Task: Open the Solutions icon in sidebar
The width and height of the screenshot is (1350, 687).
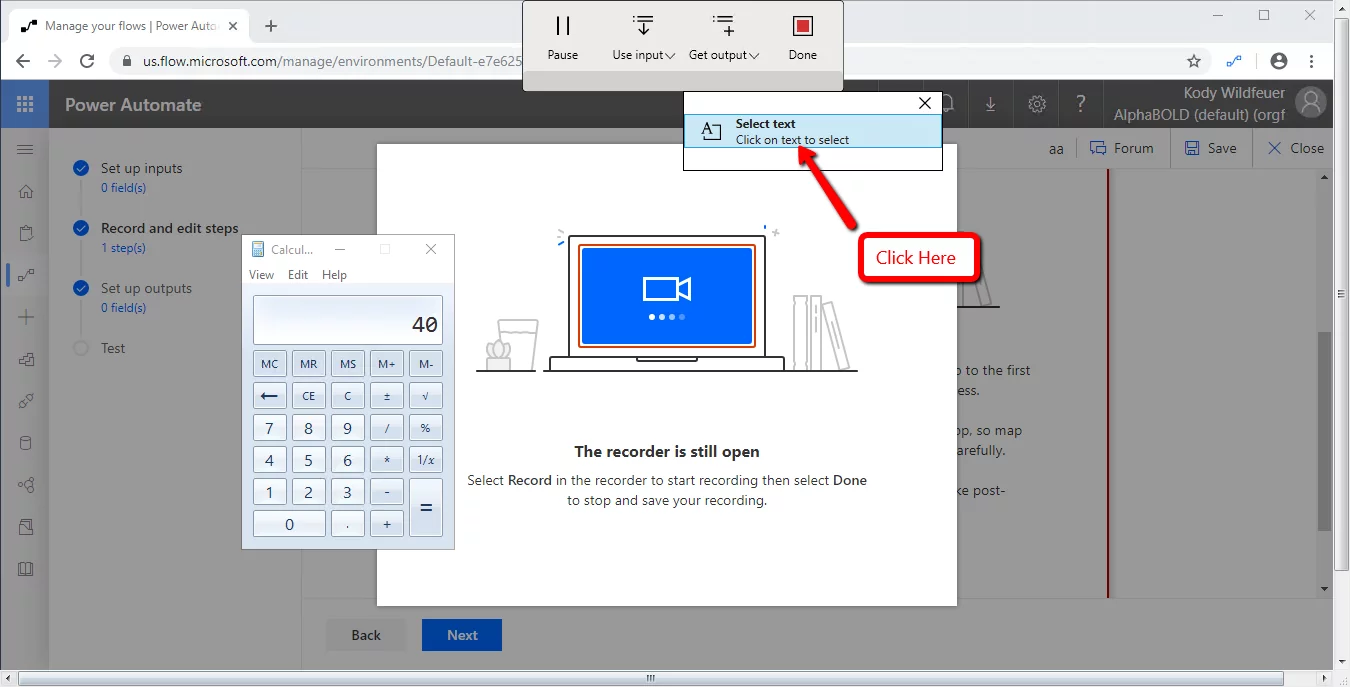Action: coord(26,527)
